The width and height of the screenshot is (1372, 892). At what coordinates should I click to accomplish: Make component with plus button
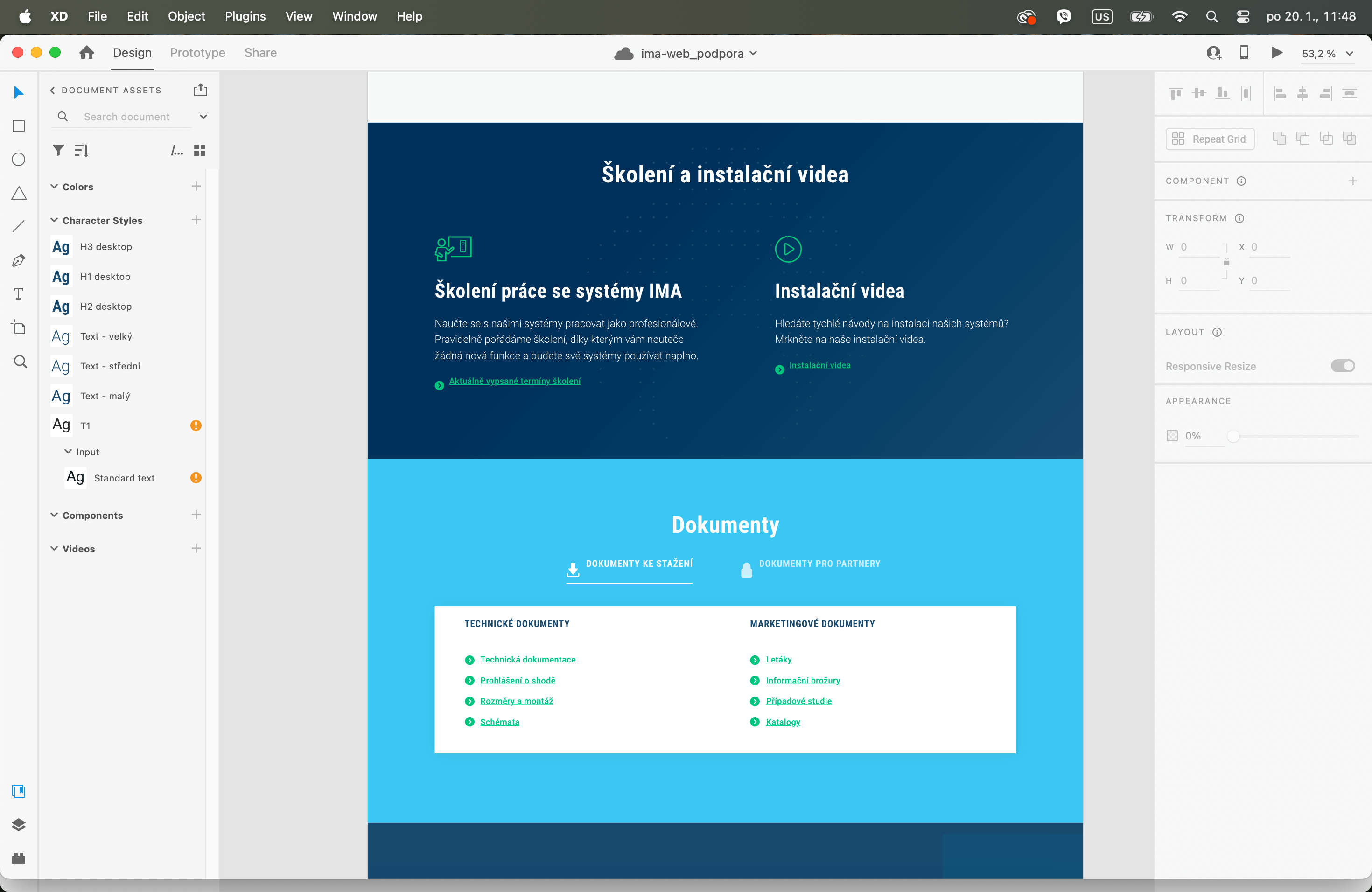pos(1352,181)
